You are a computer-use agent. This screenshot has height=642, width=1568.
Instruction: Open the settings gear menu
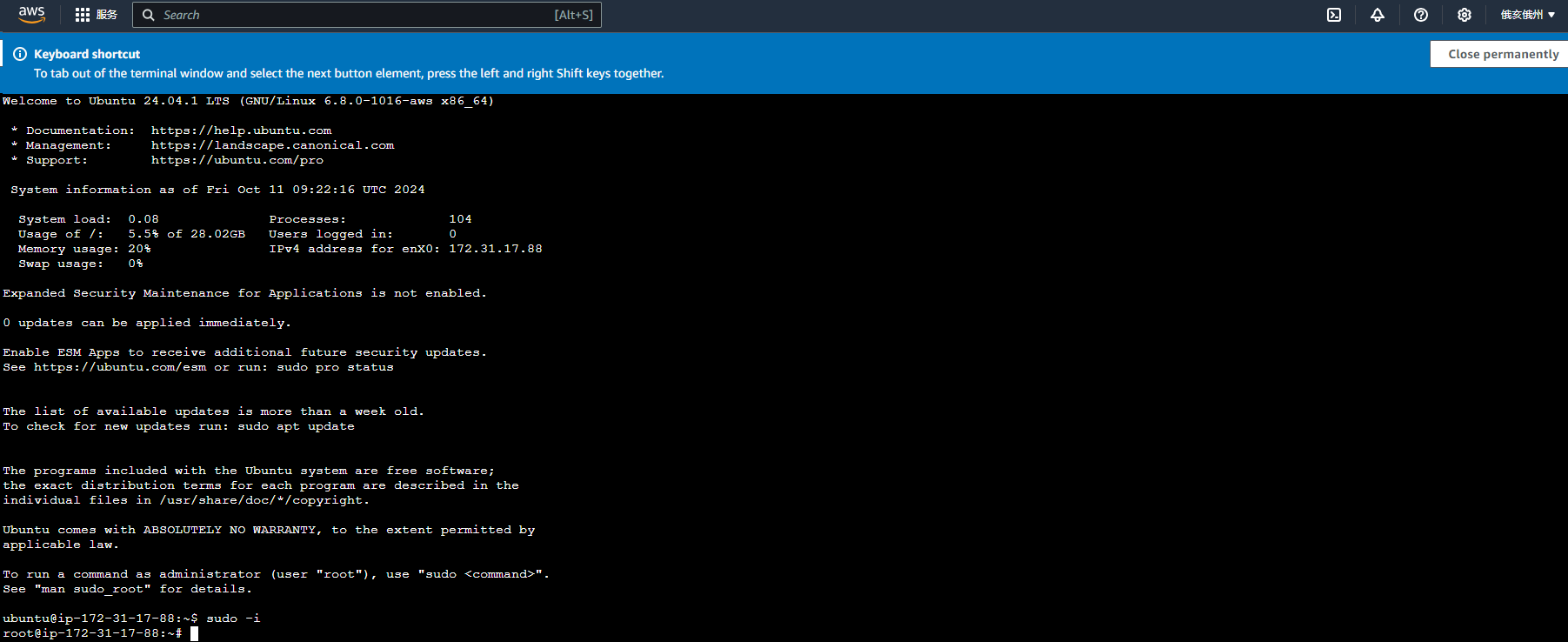pos(1464,15)
